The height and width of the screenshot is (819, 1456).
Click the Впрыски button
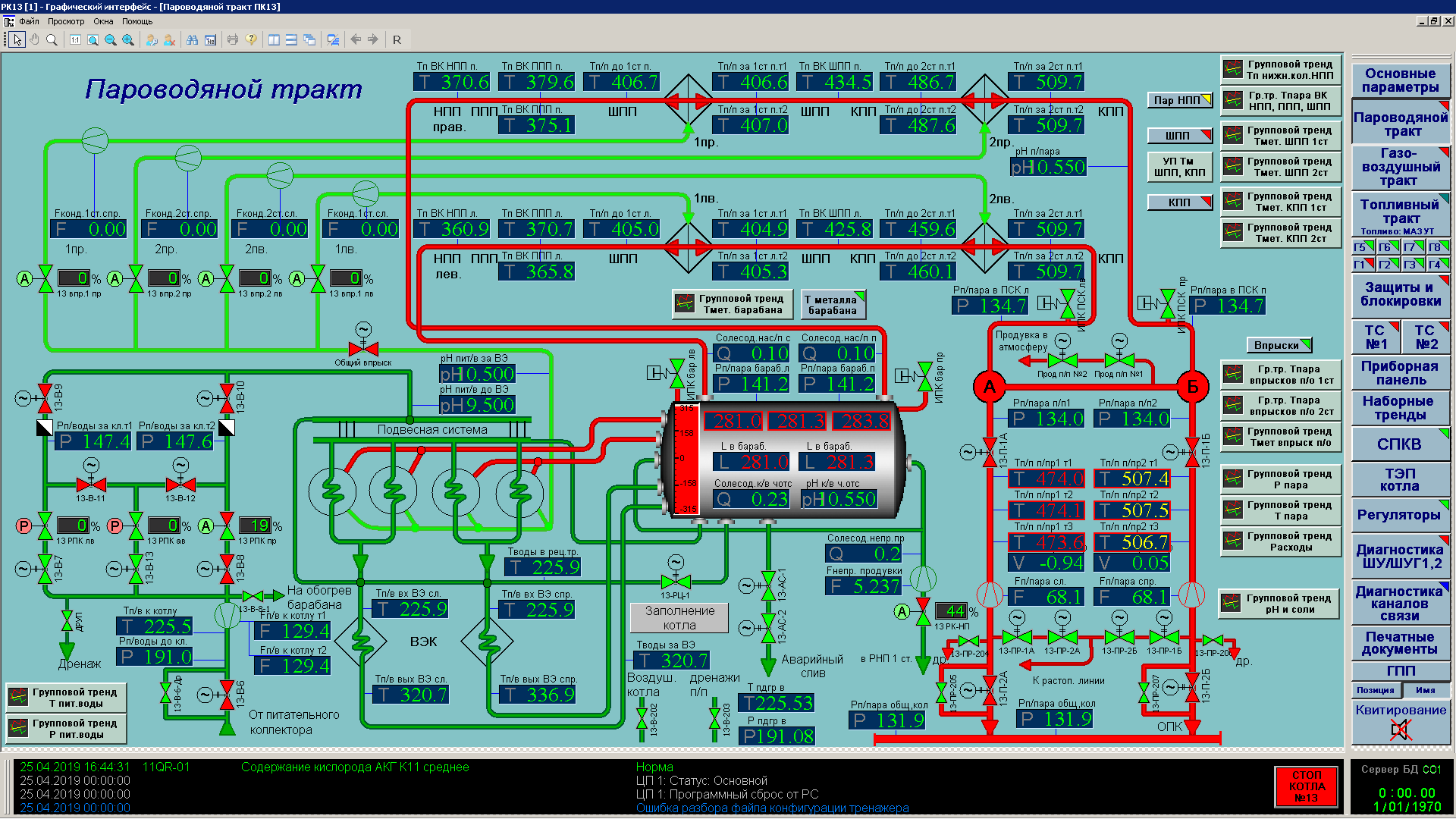[x=1279, y=345]
